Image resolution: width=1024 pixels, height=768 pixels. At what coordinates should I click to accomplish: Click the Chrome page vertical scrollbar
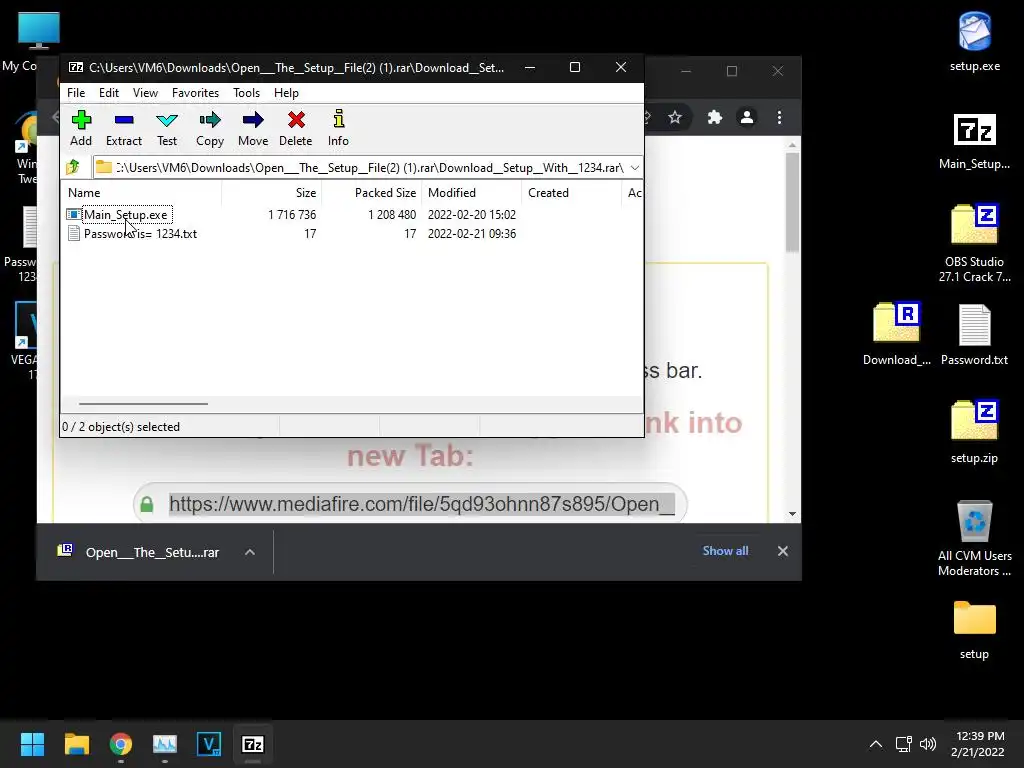coord(792,202)
